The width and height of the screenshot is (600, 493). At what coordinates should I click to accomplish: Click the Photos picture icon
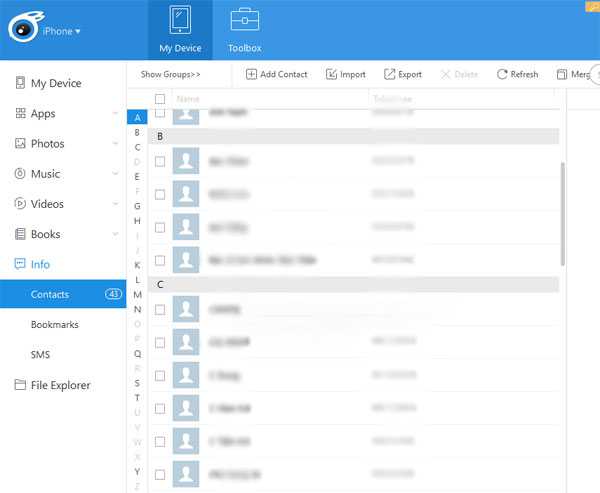(x=20, y=143)
